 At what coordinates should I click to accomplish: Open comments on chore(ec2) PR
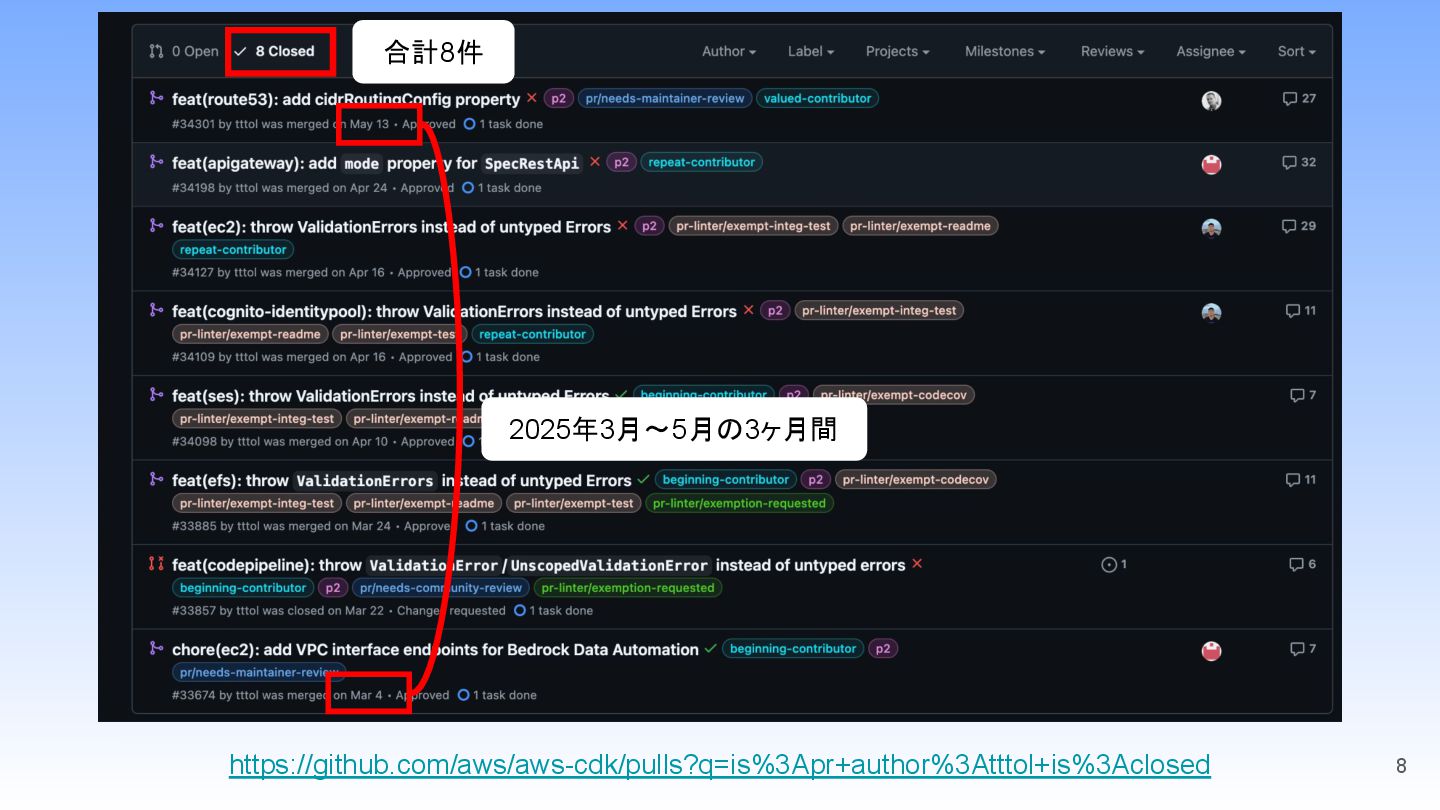[1303, 649]
